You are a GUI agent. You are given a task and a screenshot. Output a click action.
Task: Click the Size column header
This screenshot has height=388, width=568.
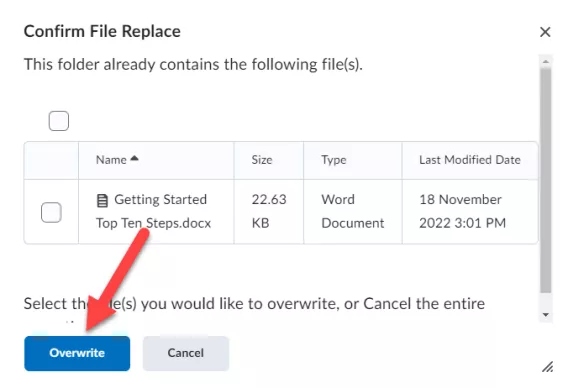point(262,160)
